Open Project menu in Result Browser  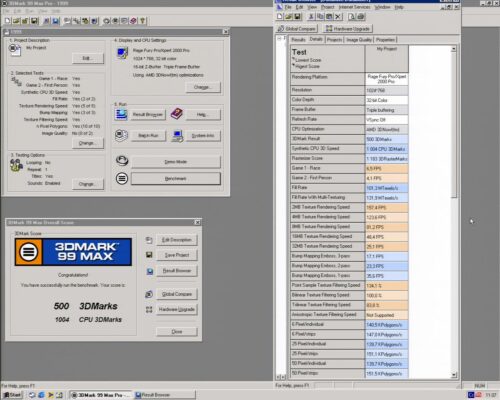[x=327, y=7]
